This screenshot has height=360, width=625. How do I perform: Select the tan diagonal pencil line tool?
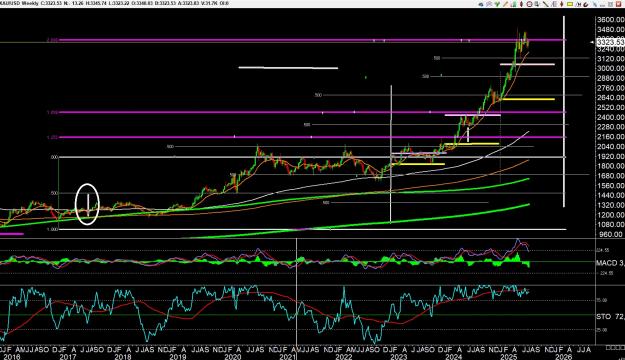coord(505,4)
